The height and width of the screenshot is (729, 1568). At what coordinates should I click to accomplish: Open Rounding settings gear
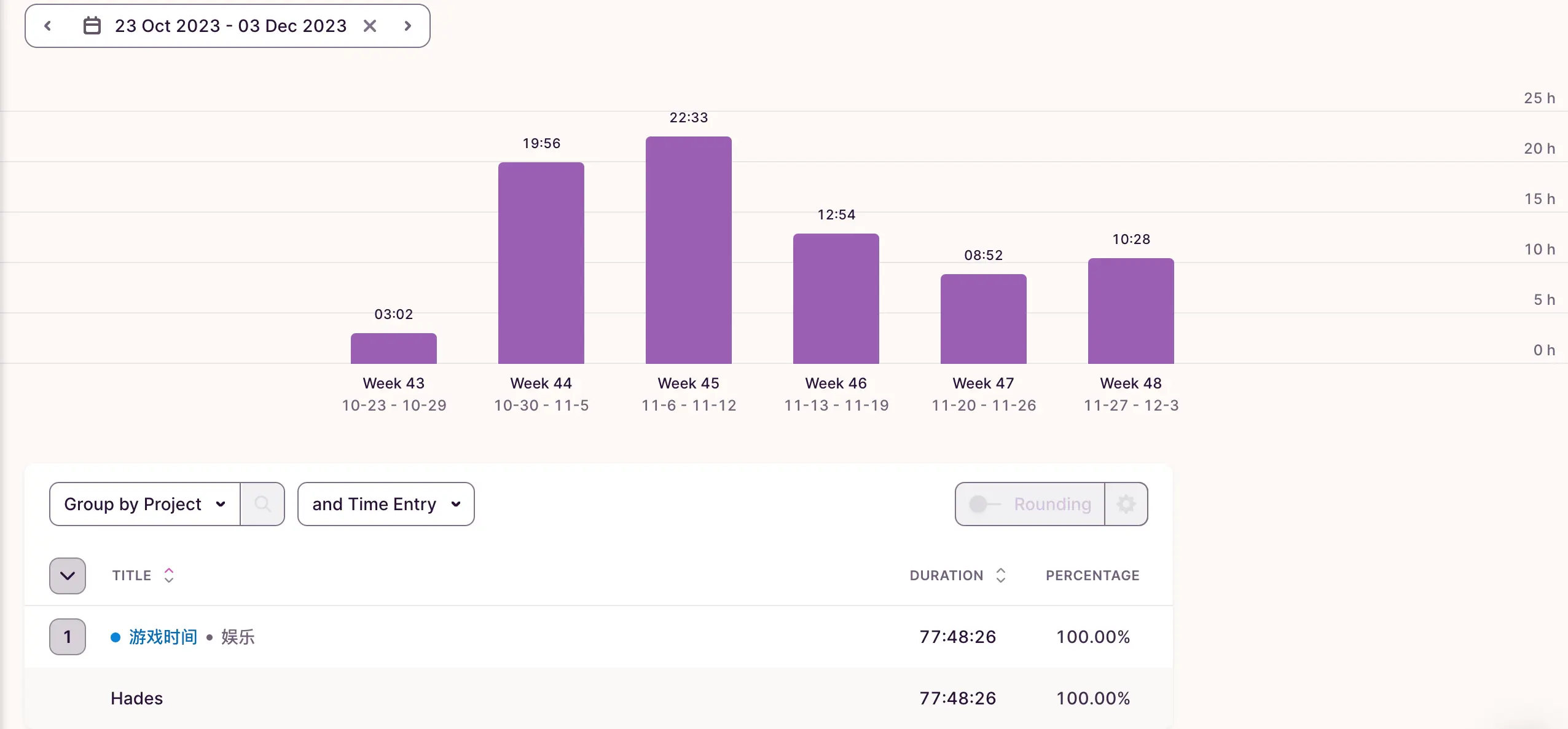click(1126, 504)
